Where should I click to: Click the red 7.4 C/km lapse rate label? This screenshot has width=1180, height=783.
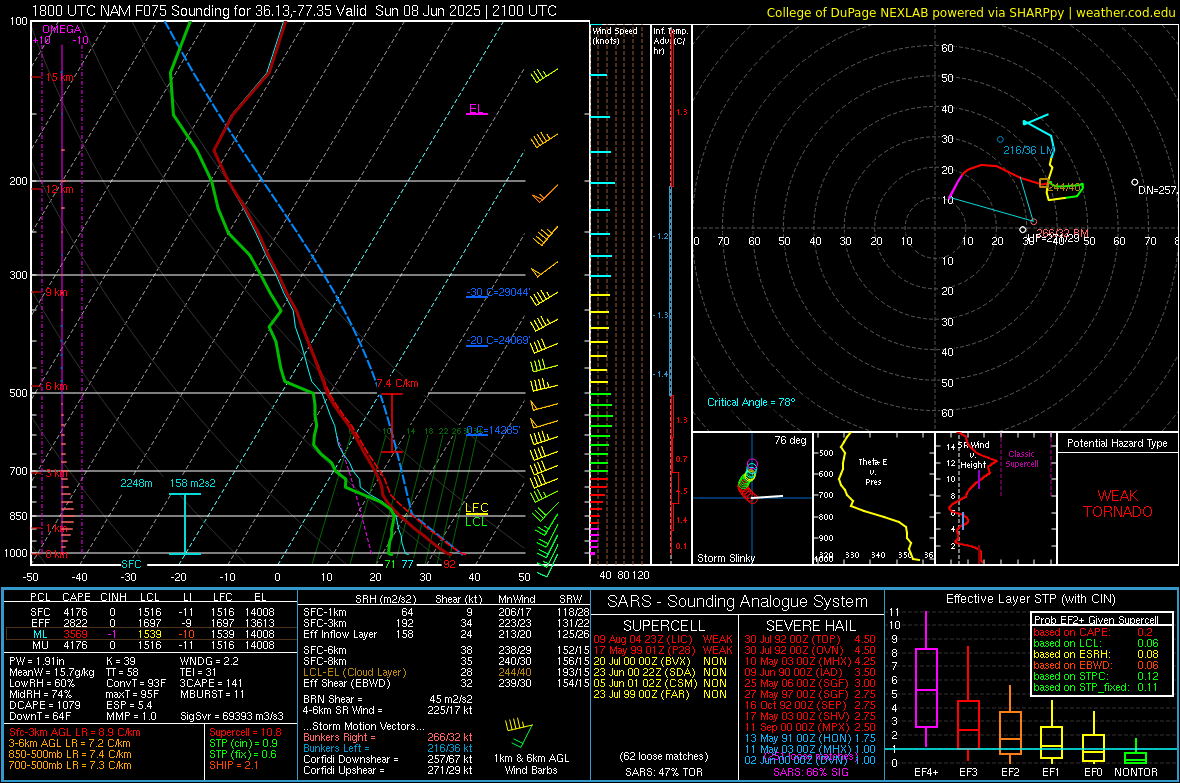click(x=397, y=383)
